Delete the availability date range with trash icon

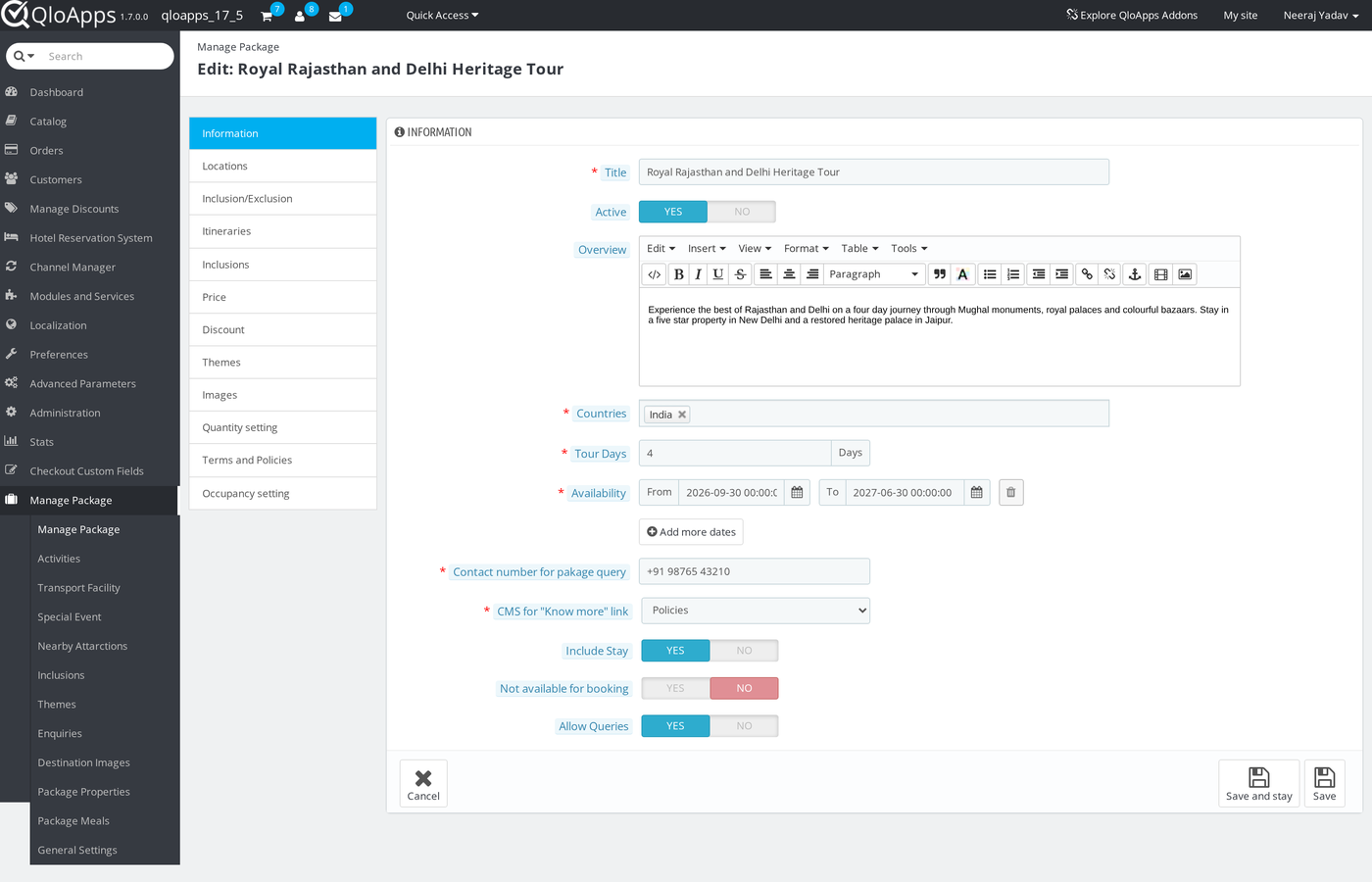(x=1011, y=492)
